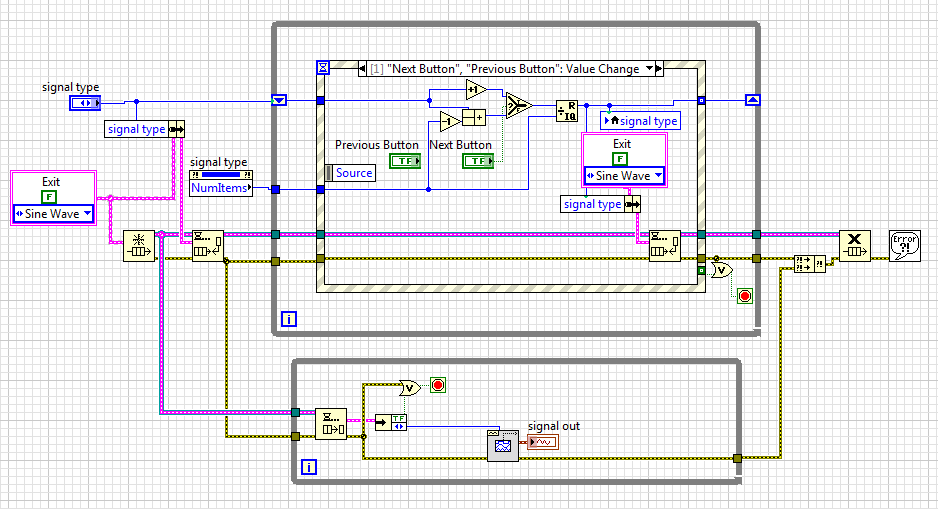Click the signal generation subVI icon

pos(503,446)
